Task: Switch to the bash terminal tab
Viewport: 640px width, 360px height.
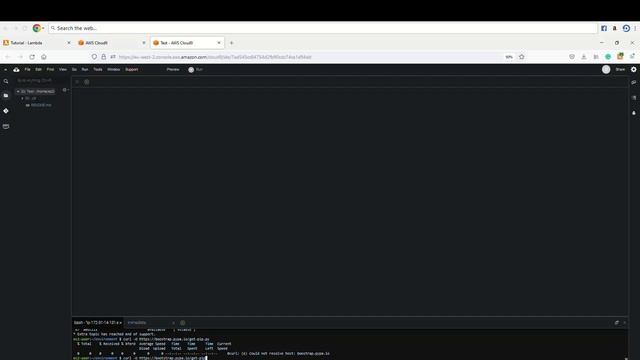Action: coord(97,322)
